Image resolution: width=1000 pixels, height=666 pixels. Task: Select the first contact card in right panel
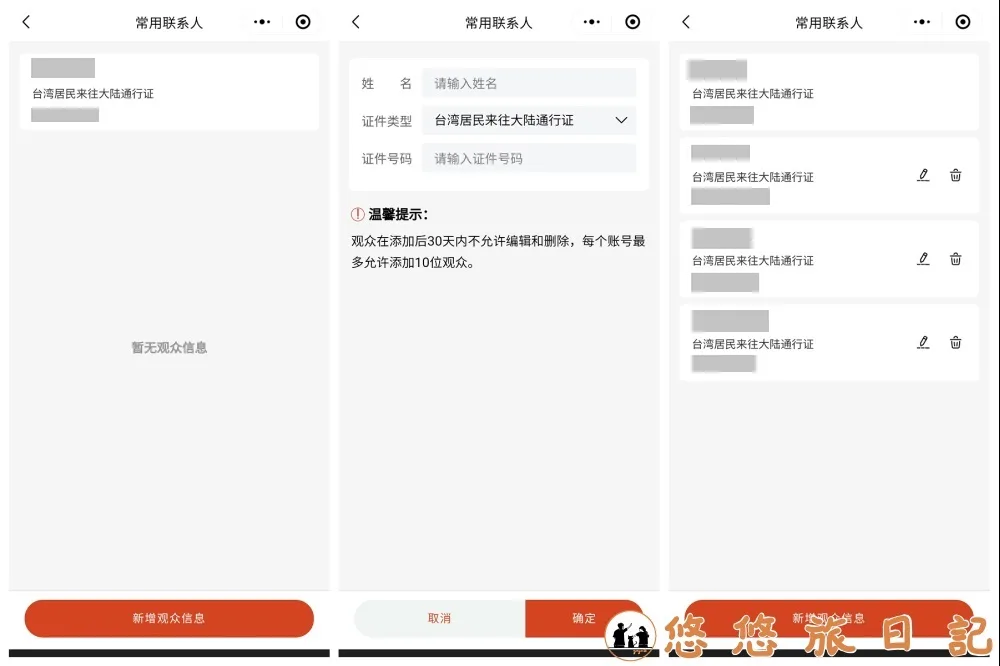pos(829,92)
